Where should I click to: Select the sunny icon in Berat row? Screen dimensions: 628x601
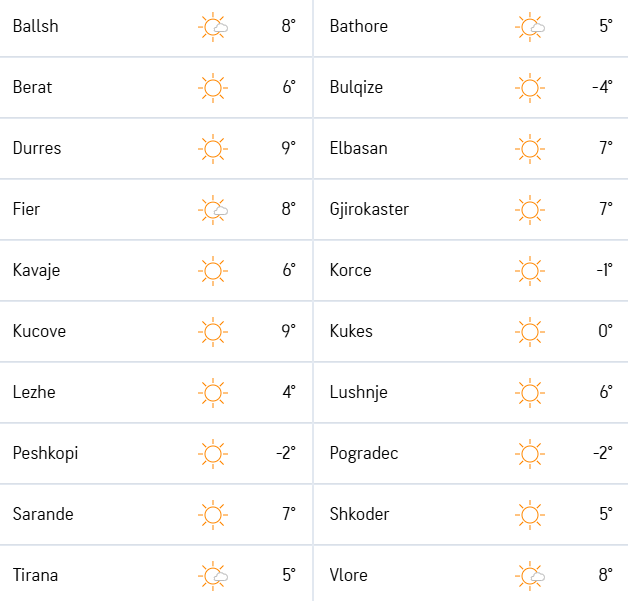tap(213, 88)
